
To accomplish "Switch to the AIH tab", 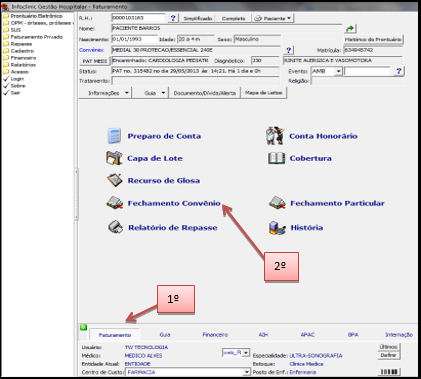I will [263, 335].
